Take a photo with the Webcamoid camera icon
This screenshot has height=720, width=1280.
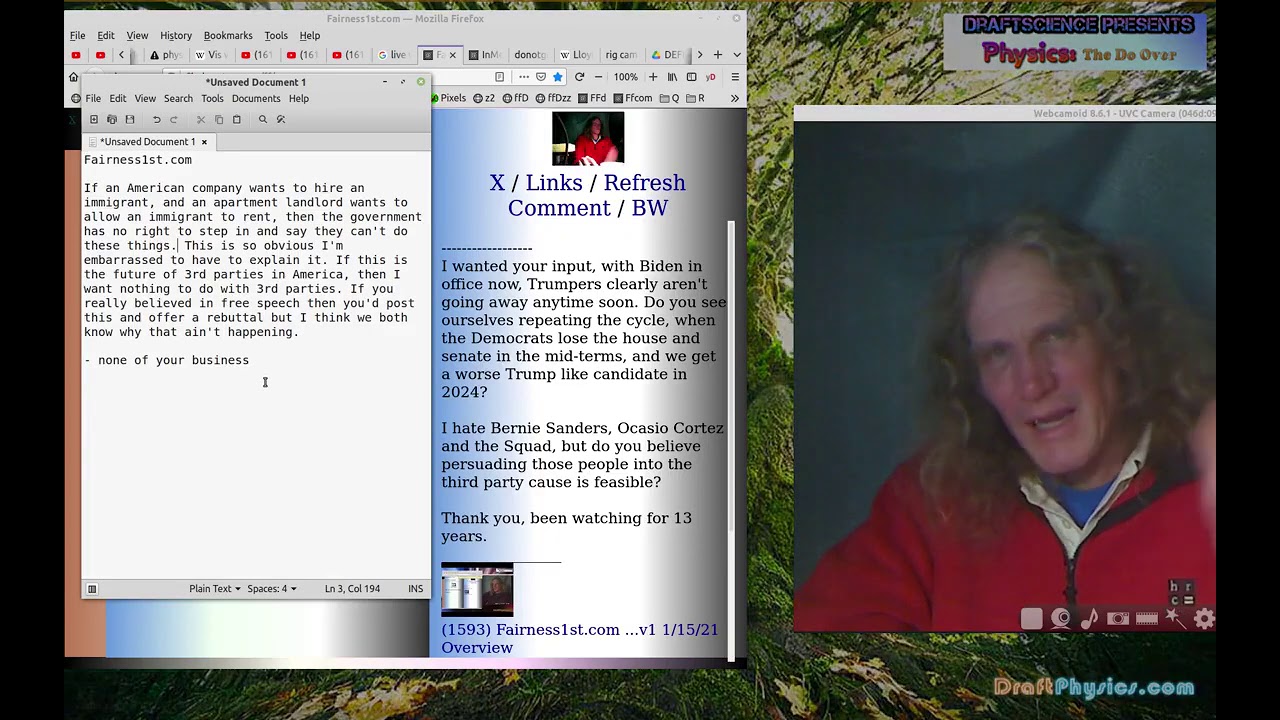1118,619
